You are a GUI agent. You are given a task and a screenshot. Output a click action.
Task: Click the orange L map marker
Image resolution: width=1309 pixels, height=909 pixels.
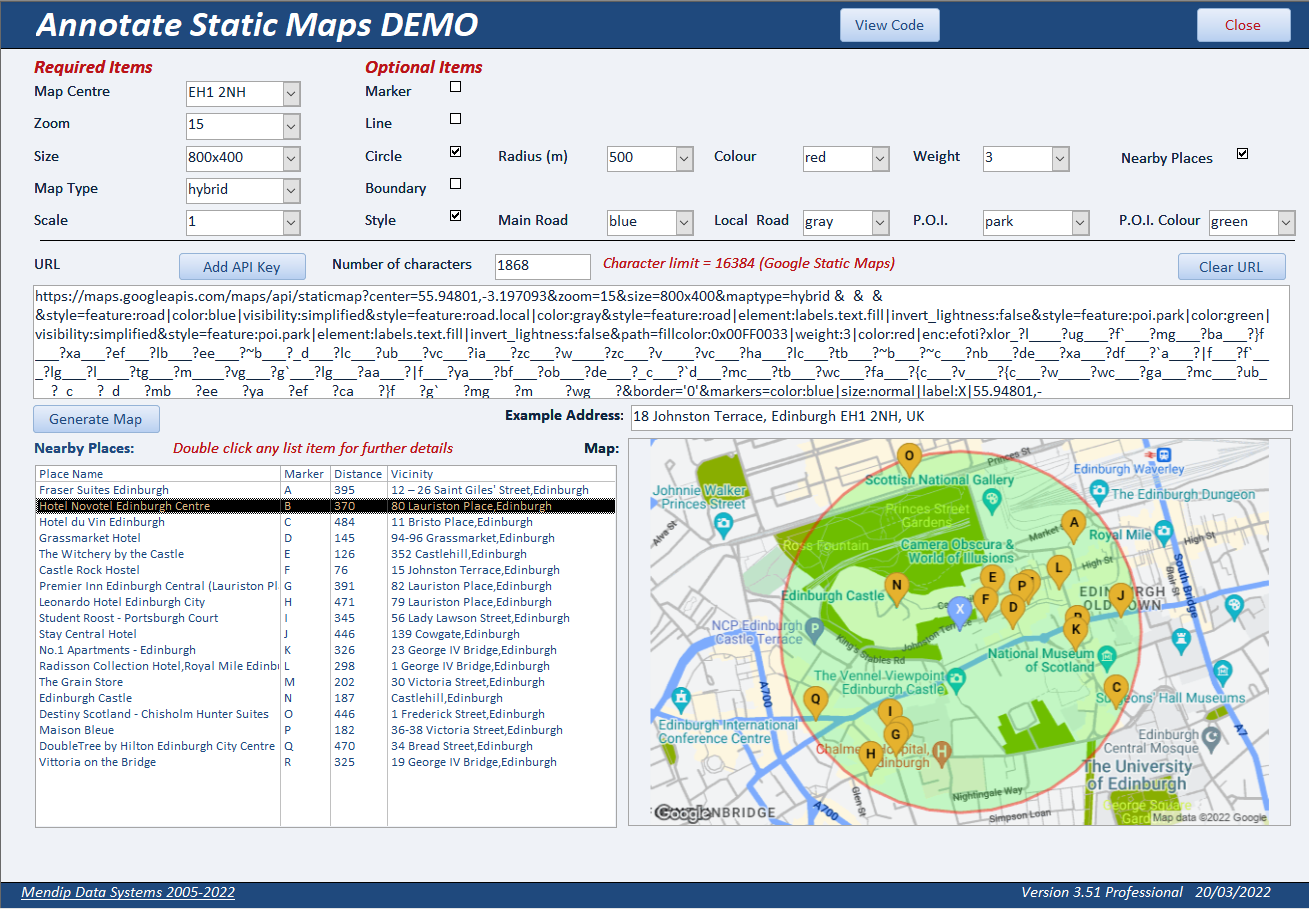(1058, 571)
